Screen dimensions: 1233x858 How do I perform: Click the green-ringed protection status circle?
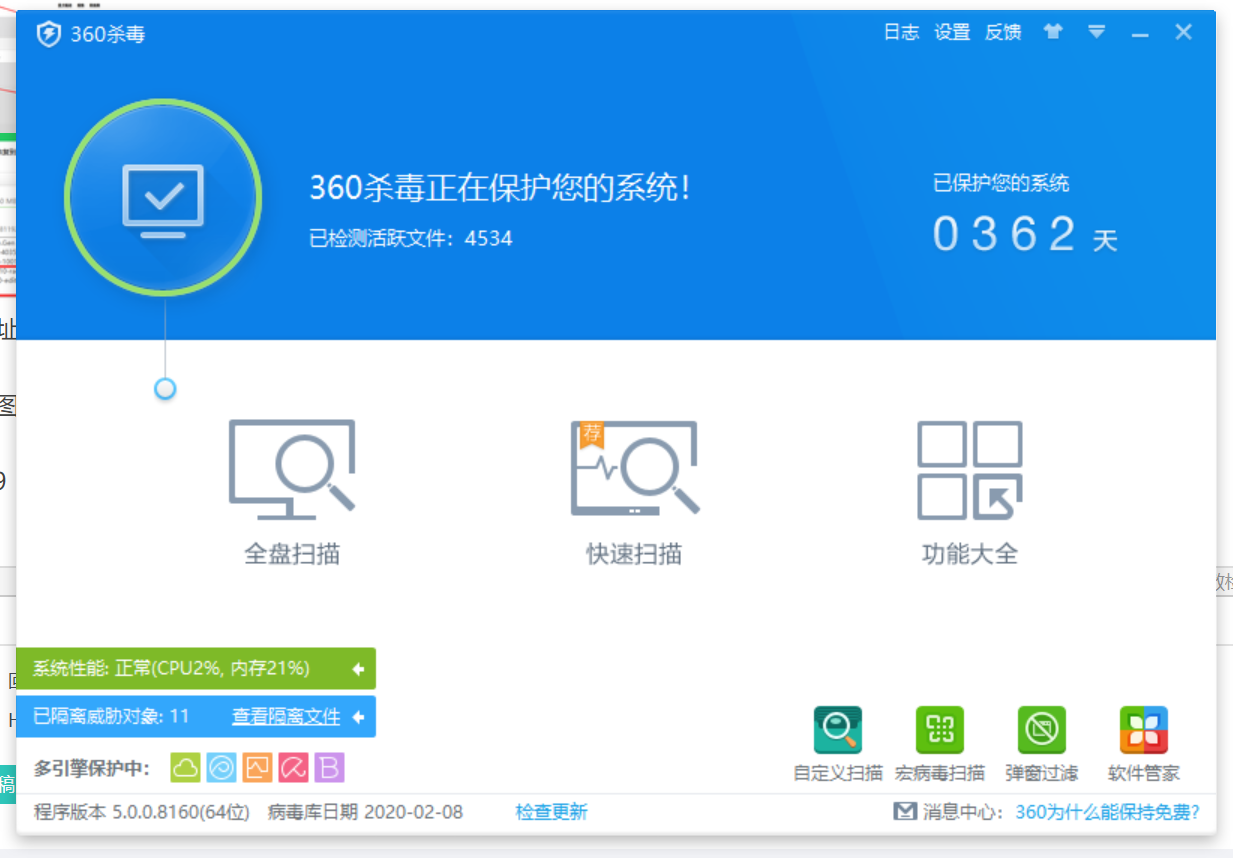tap(163, 197)
